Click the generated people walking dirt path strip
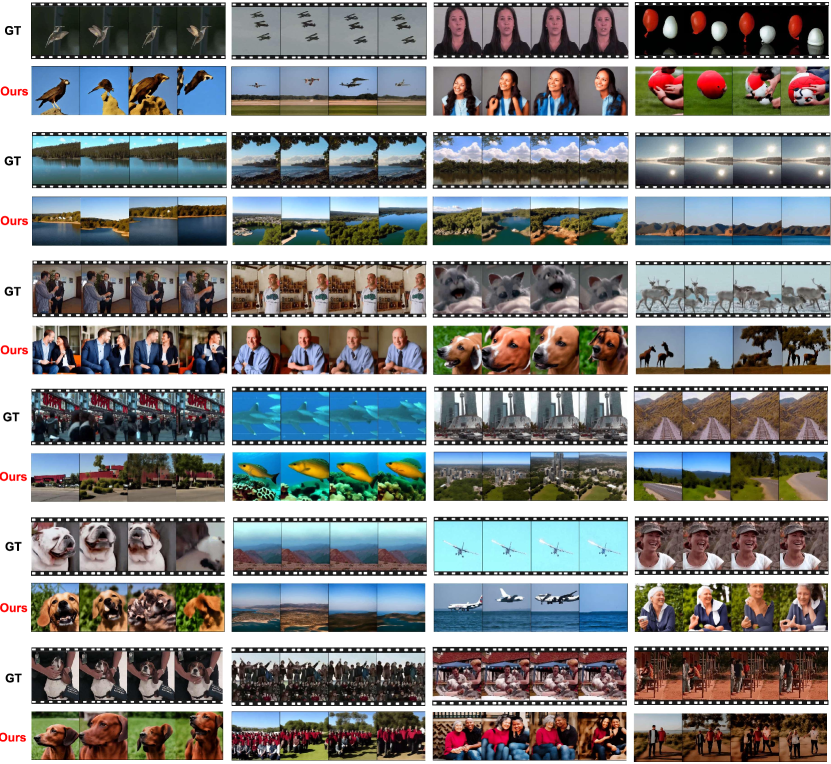 [x=731, y=736]
